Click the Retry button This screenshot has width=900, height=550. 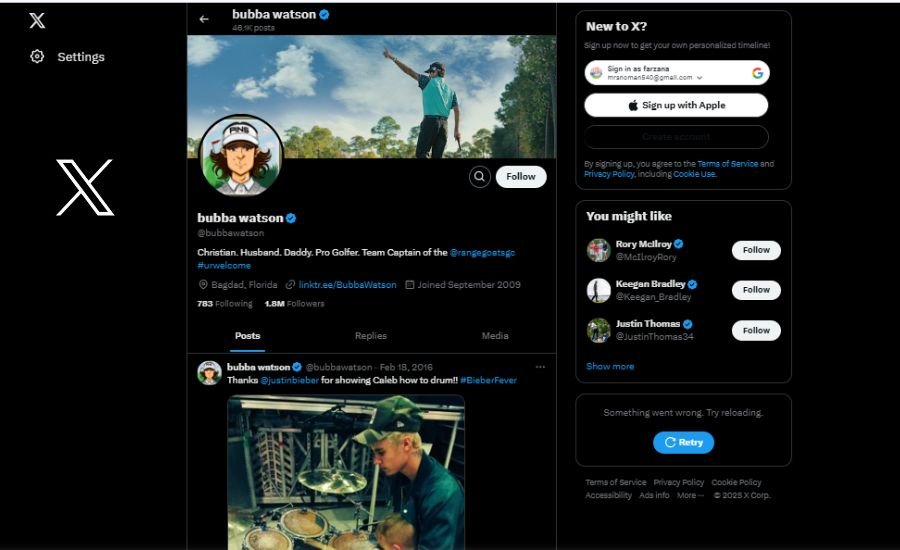(x=683, y=443)
